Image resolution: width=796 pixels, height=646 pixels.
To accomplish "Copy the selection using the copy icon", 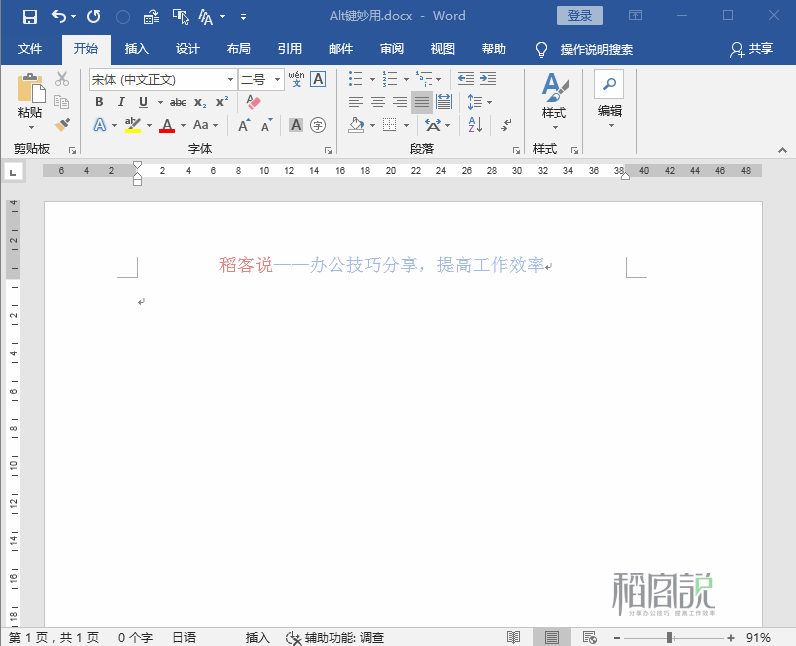I will 62,102.
